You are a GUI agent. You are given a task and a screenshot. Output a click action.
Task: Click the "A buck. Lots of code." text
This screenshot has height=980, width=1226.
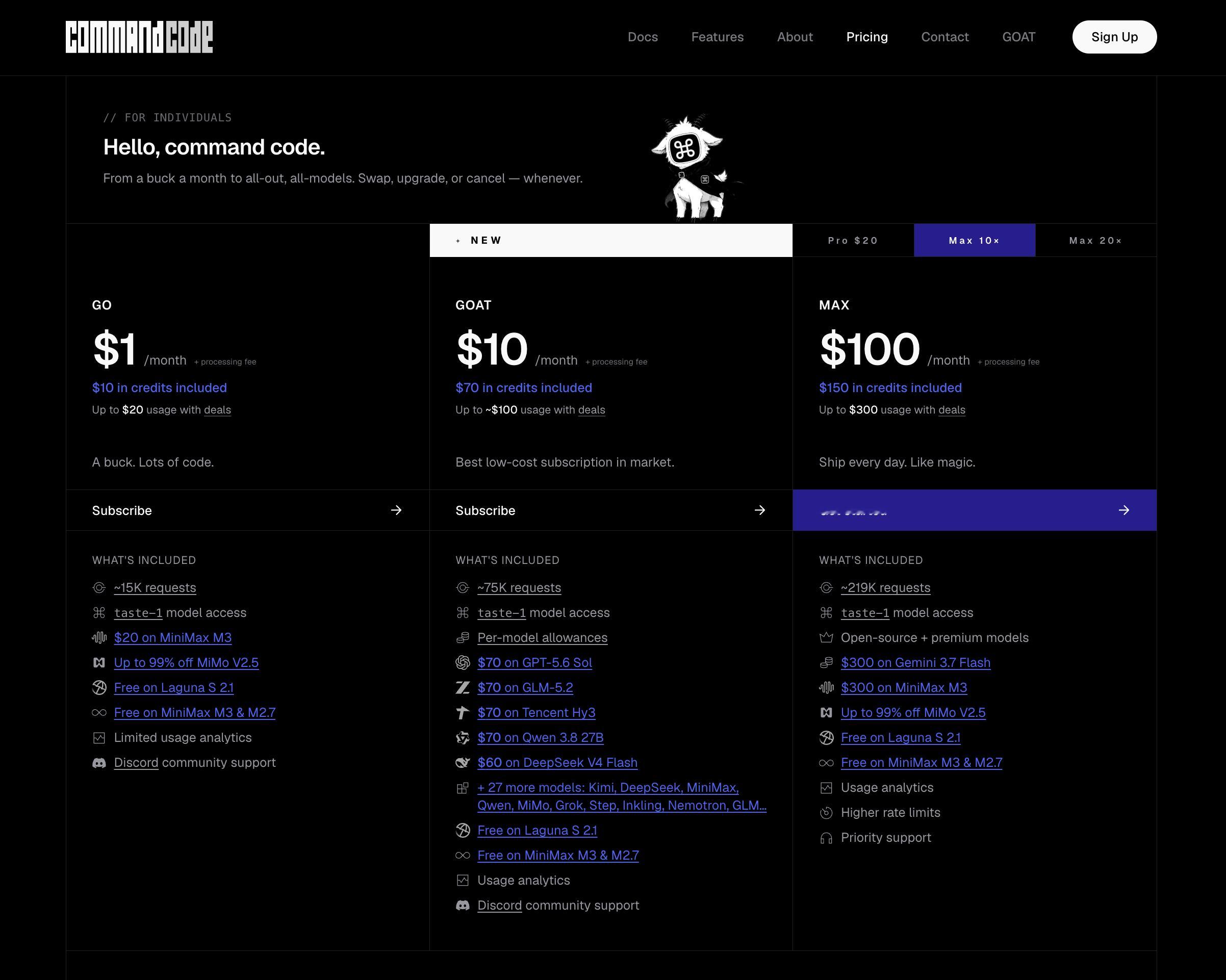pyautogui.click(x=153, y=462)
